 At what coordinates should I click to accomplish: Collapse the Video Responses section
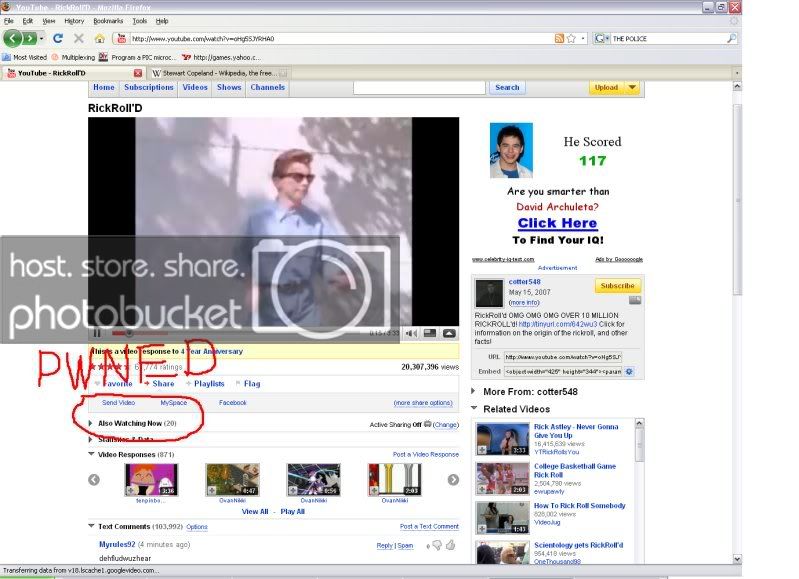point(91,454)
